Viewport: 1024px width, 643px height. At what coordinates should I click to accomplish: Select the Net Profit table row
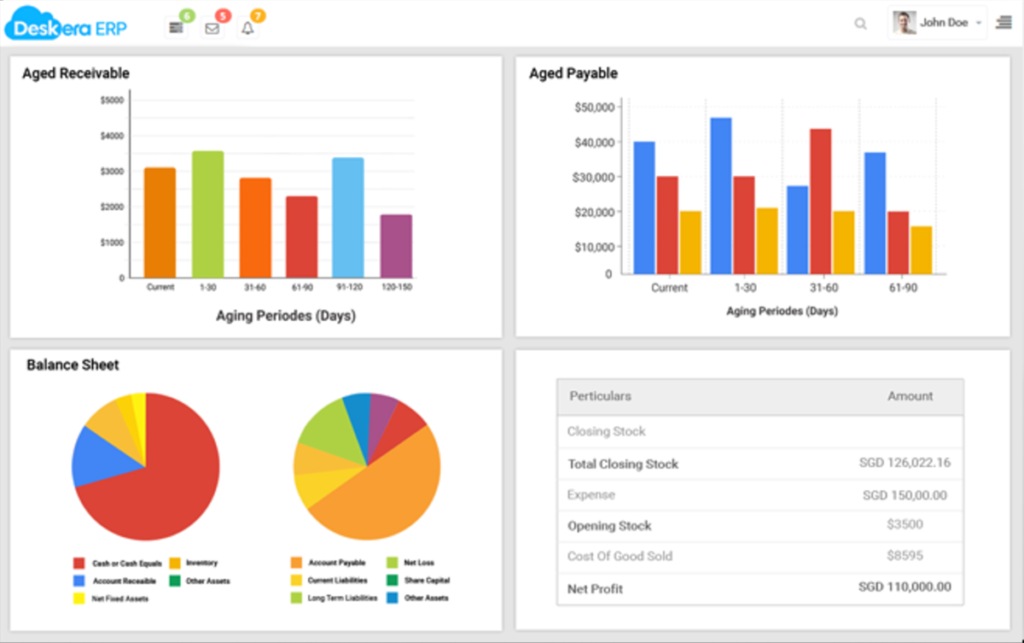pyautogui.click(x=759, y=588)
